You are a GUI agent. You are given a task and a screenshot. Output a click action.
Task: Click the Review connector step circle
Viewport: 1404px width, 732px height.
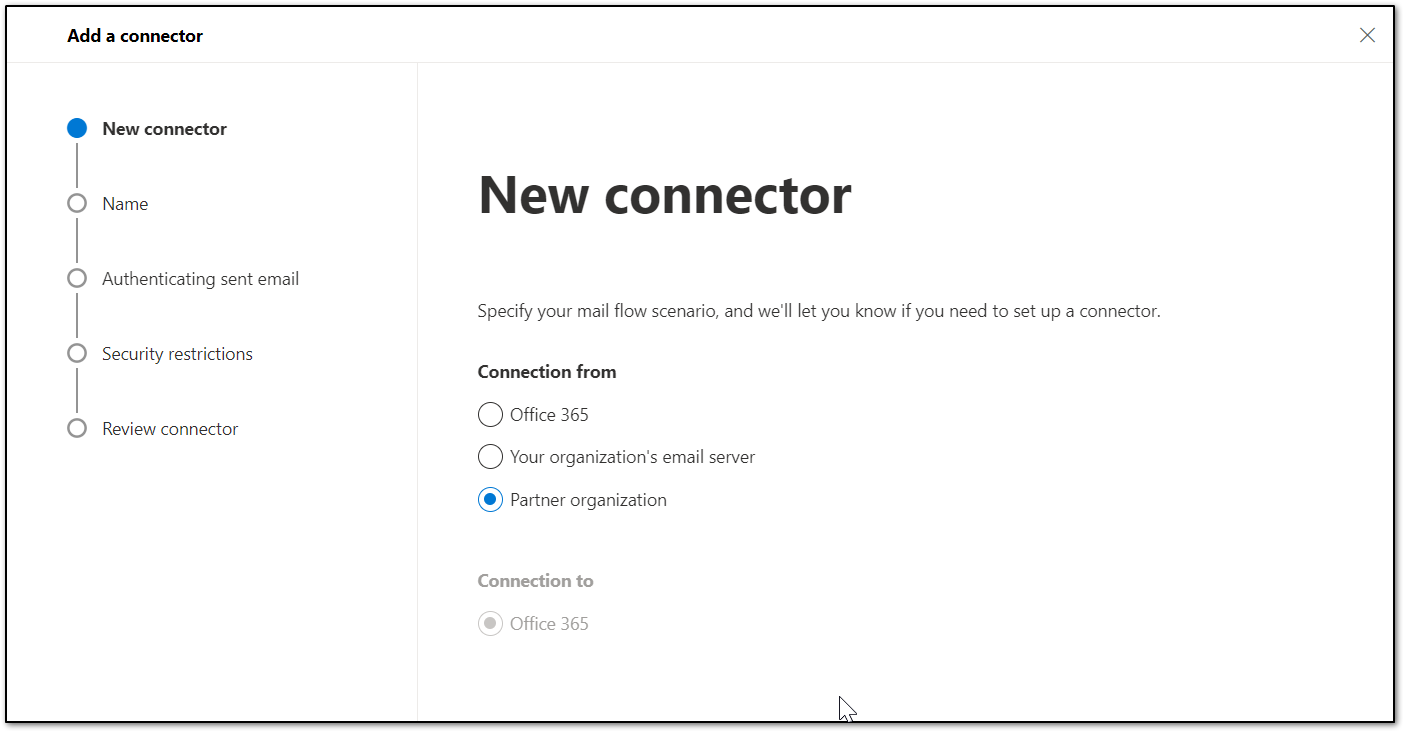click(77, 428)
